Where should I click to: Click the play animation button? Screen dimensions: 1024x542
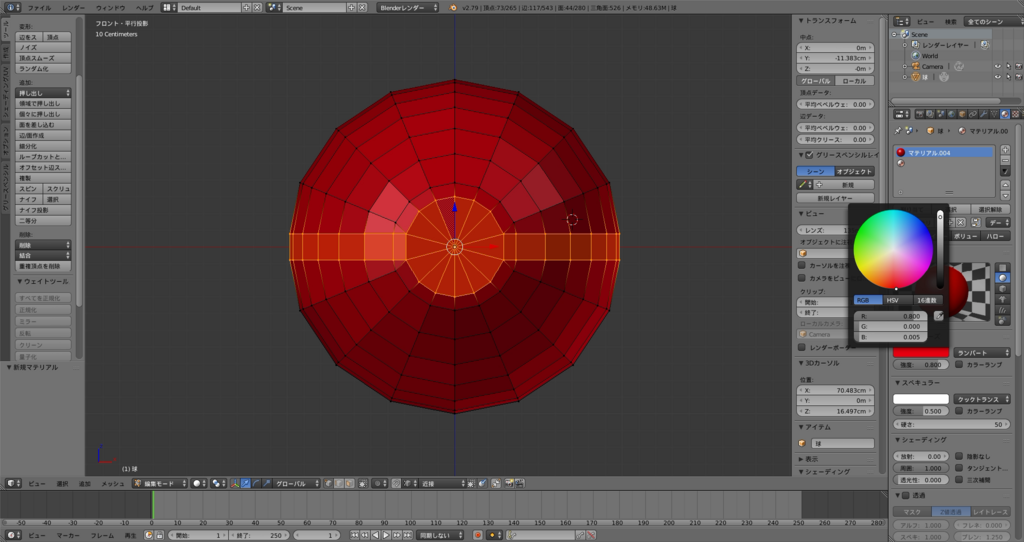387,535
